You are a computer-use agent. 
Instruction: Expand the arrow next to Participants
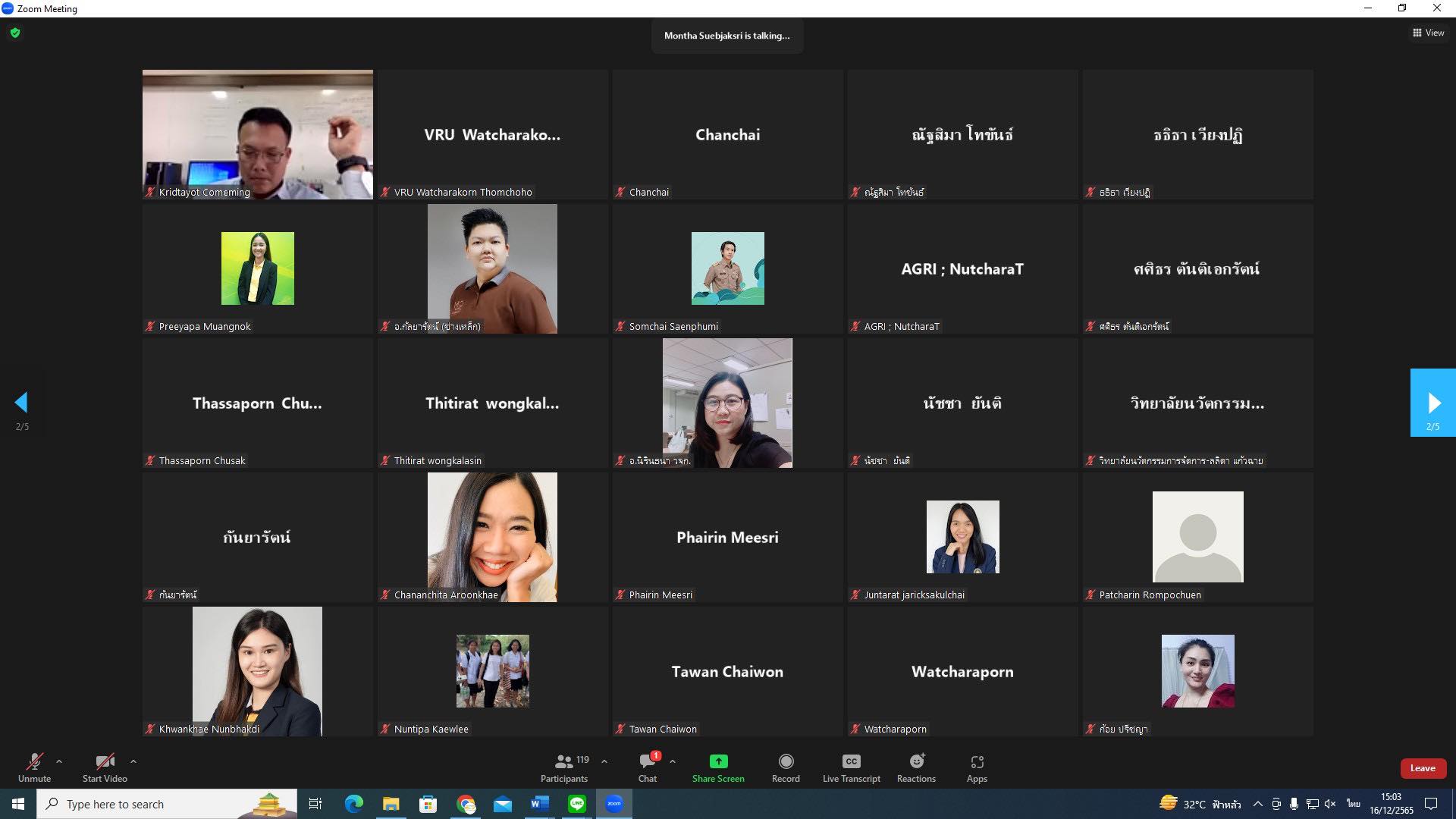[x=604, y=761]
